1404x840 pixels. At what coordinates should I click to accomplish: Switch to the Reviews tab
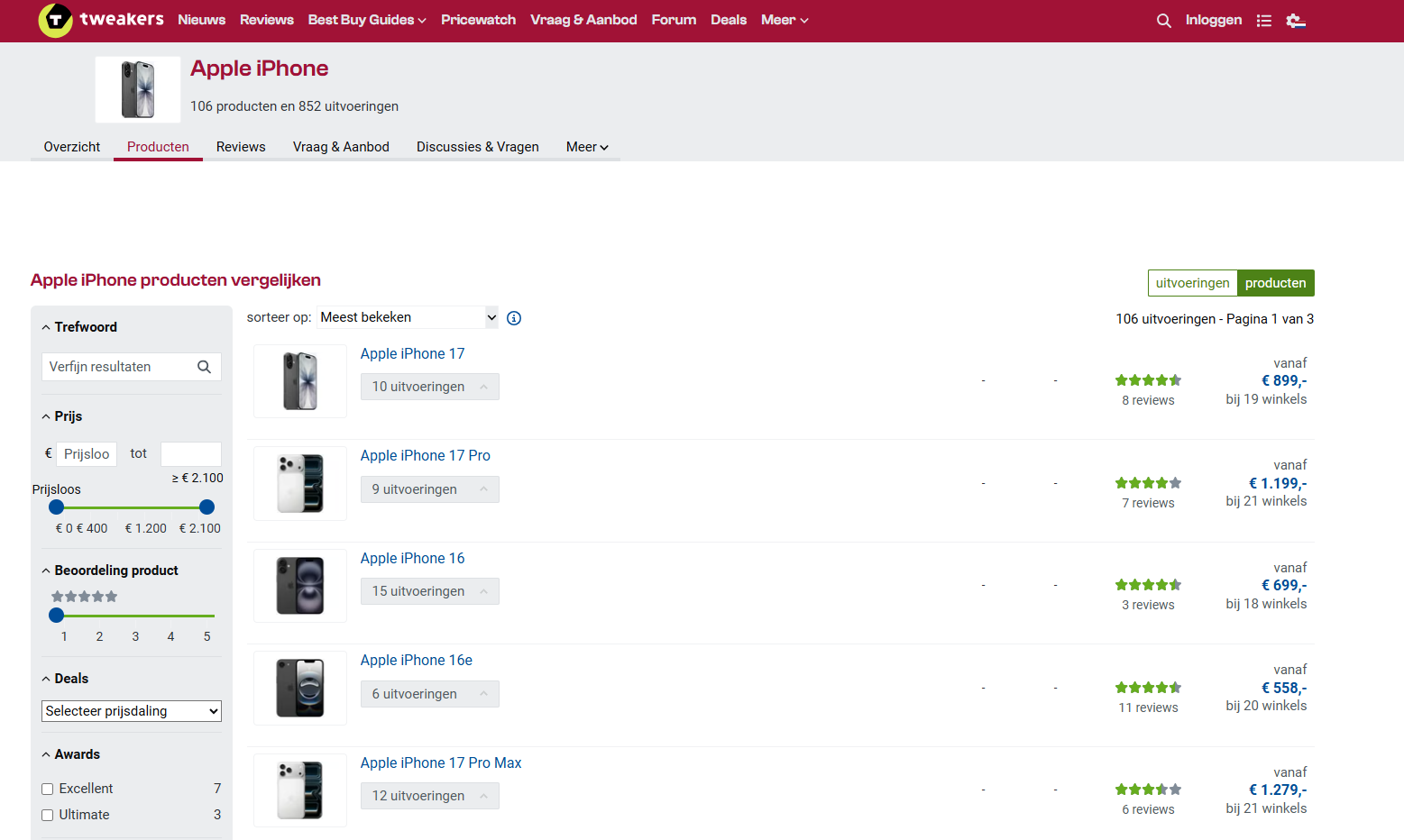pos(241,147)
